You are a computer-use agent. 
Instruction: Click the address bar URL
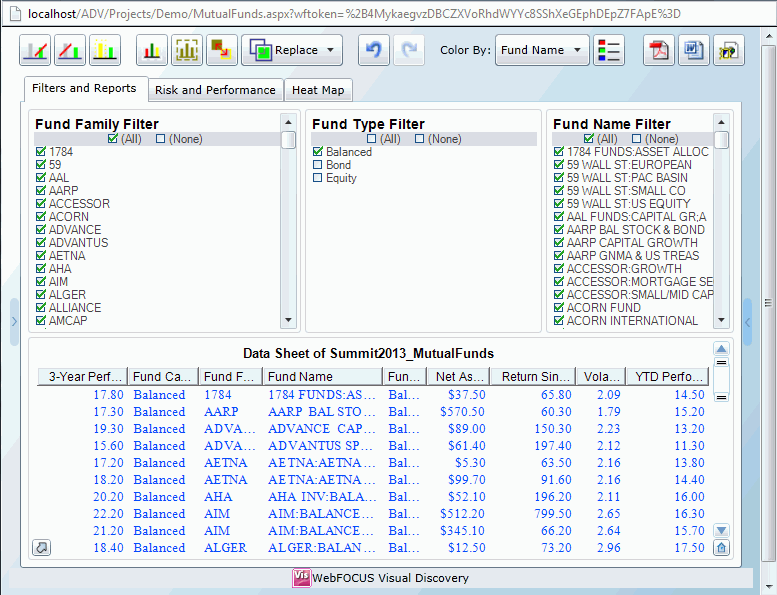(x=354, y=13)
